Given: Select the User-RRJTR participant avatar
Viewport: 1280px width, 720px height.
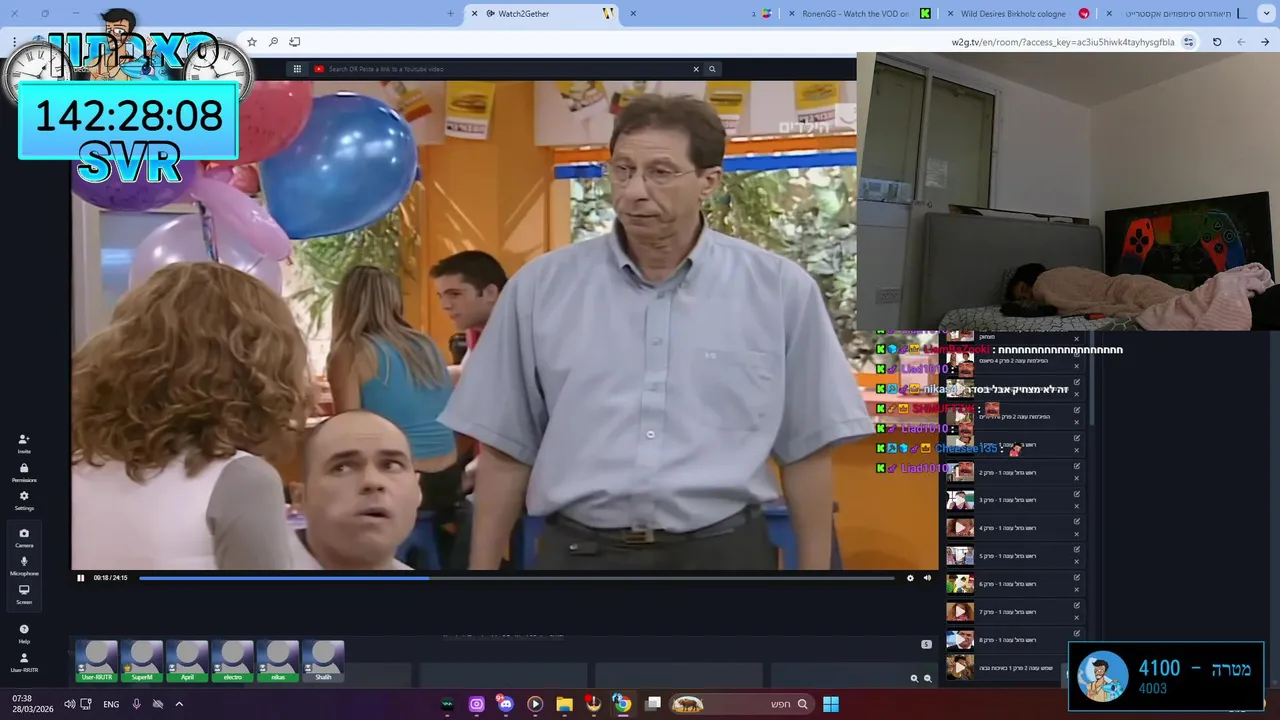Looking at the screenshot, I should pyautogui.click(x=97, y=661).
